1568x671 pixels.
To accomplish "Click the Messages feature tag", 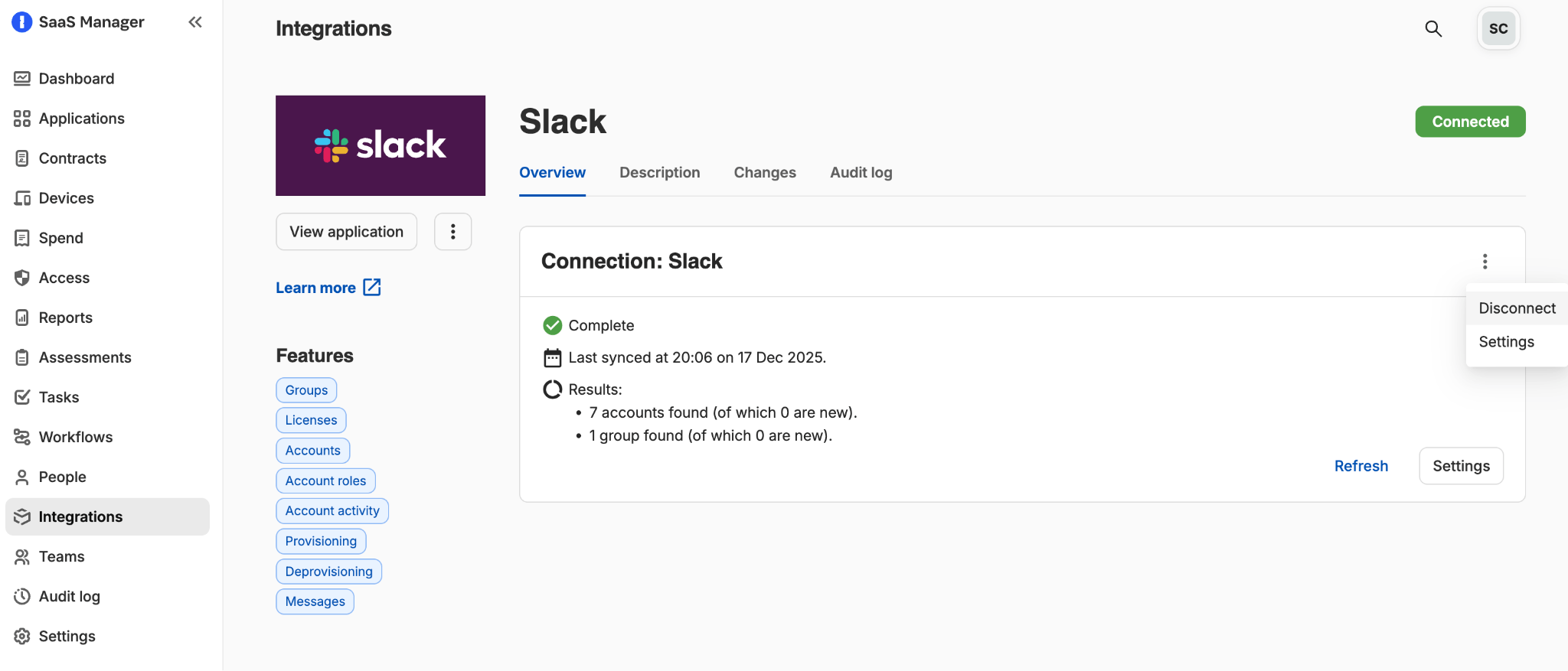I will [x=315, y=601].
